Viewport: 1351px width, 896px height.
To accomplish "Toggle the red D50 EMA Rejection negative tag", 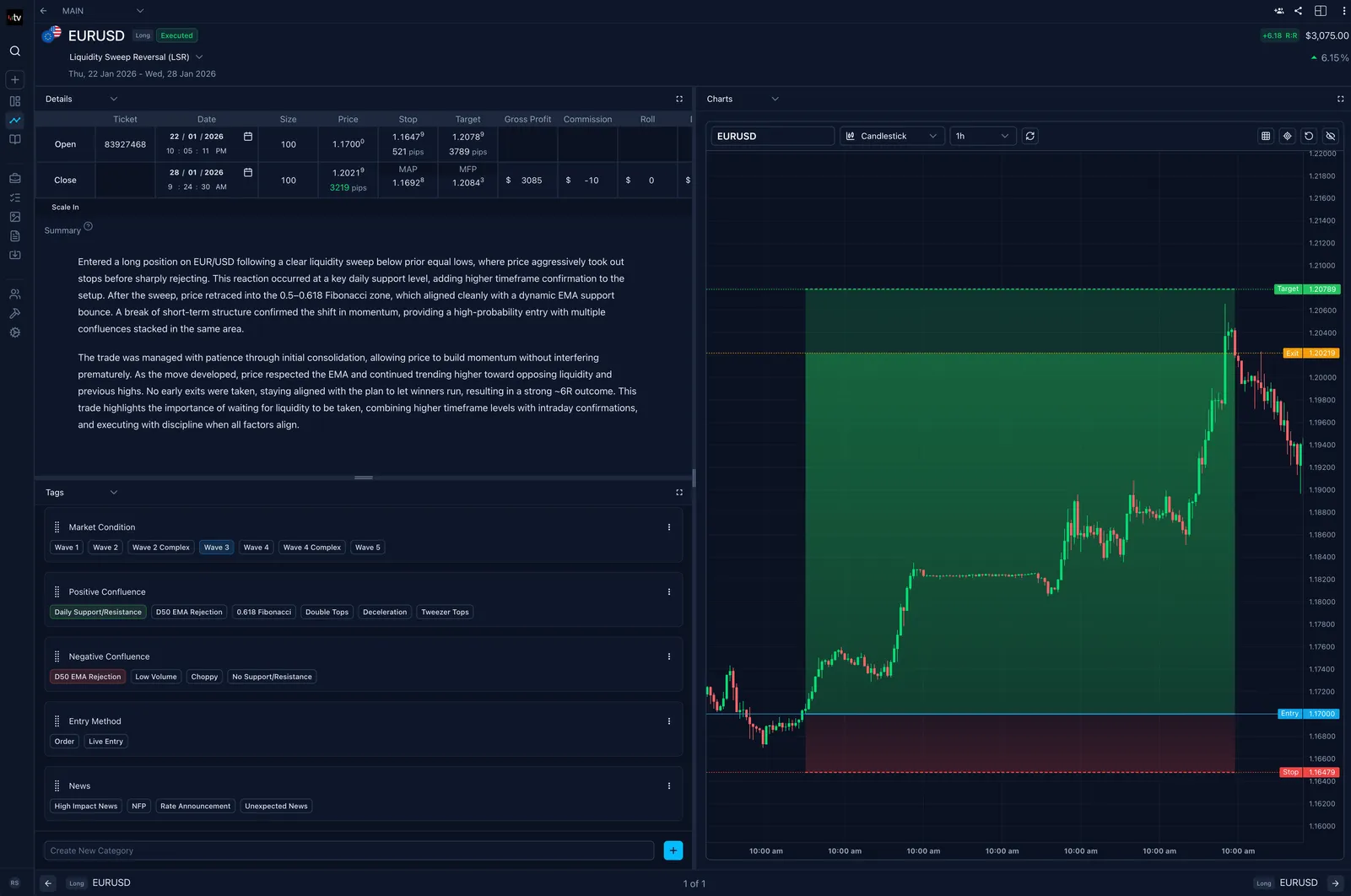I will coord(88,677).
